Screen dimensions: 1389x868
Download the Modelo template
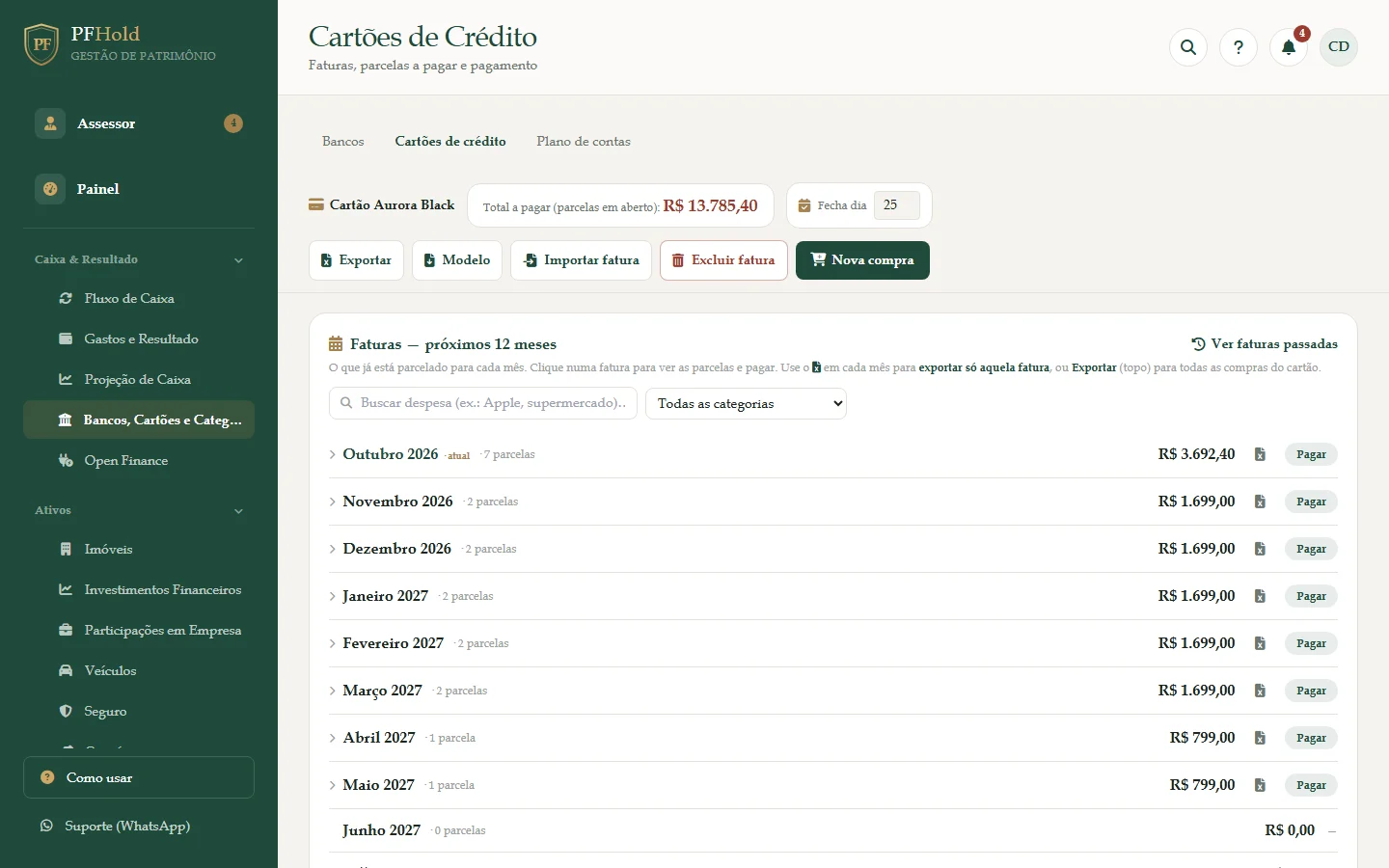coord(457,260)
